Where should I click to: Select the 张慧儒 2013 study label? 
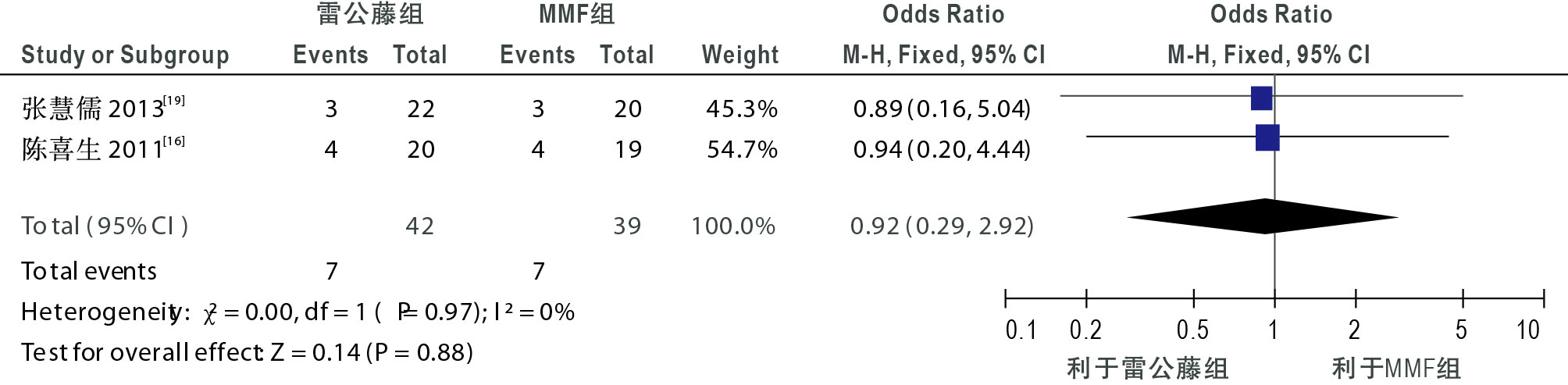(x=103, y=108)
